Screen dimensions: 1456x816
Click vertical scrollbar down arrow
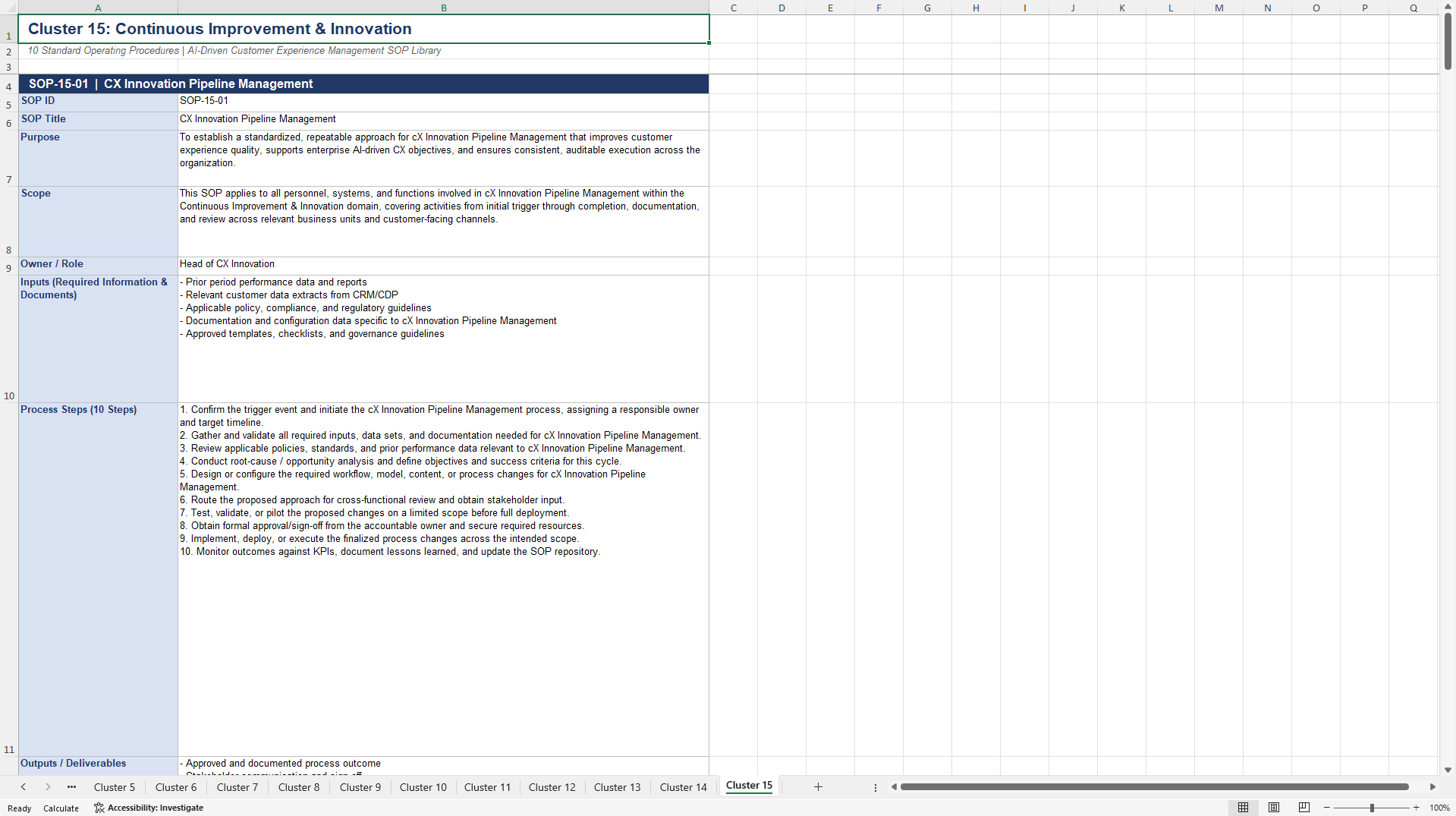tap(1448, 770)
